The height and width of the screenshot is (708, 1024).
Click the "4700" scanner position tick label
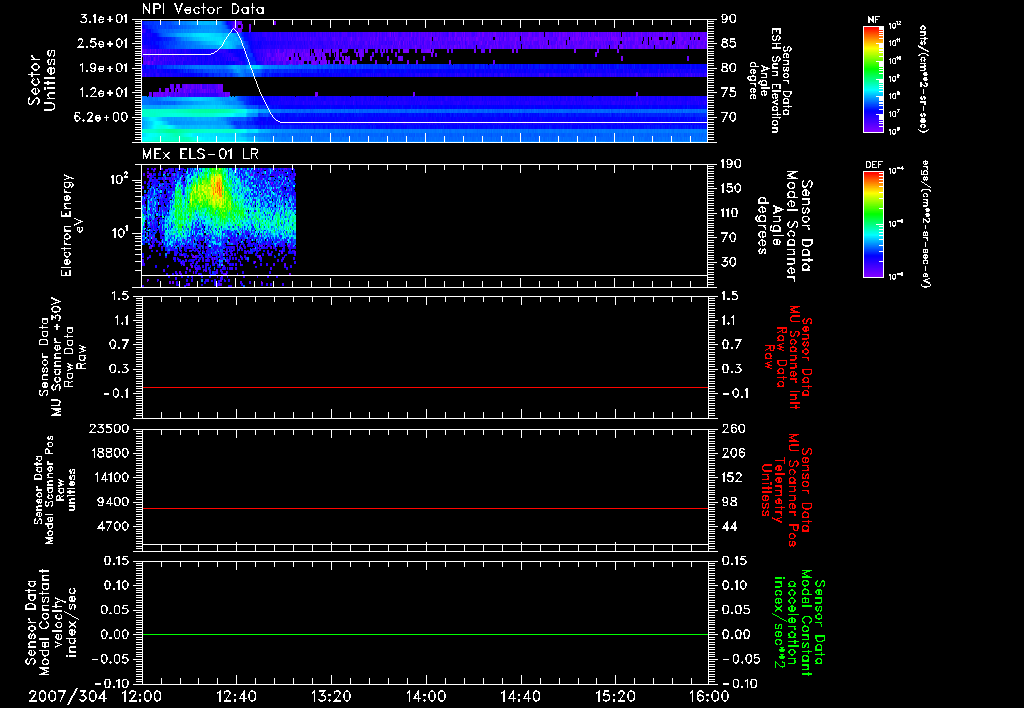click(112, 526)
